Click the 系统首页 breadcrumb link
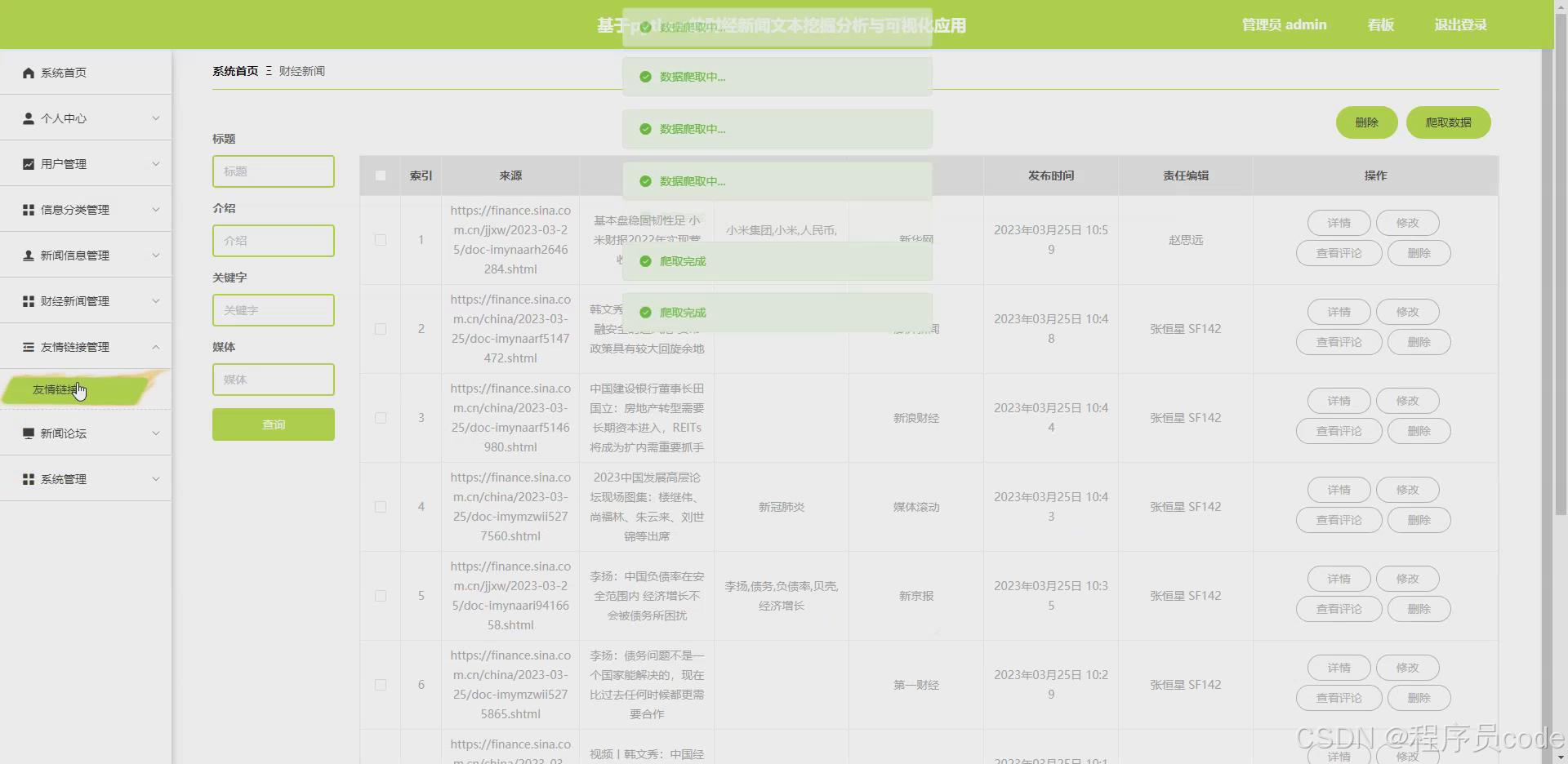Viewport: 1568px width, 764px height. click(235, 71)
